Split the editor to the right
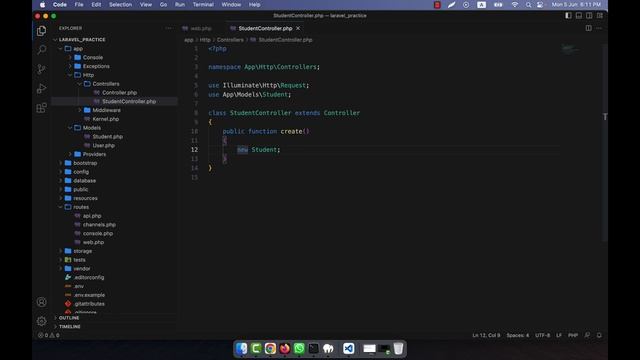 (x=589, y=28)
